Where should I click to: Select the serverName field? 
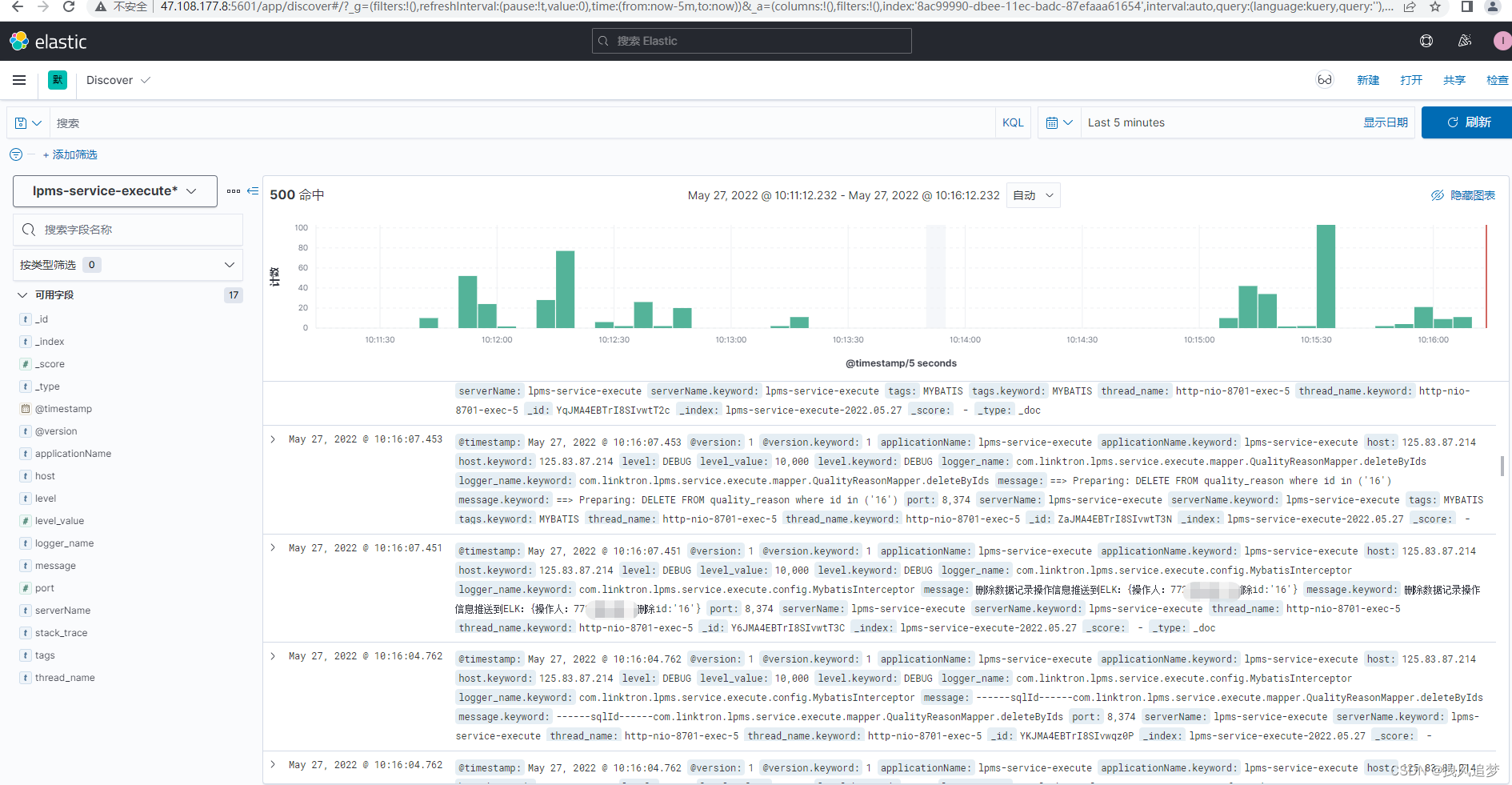tap(62, 611)
